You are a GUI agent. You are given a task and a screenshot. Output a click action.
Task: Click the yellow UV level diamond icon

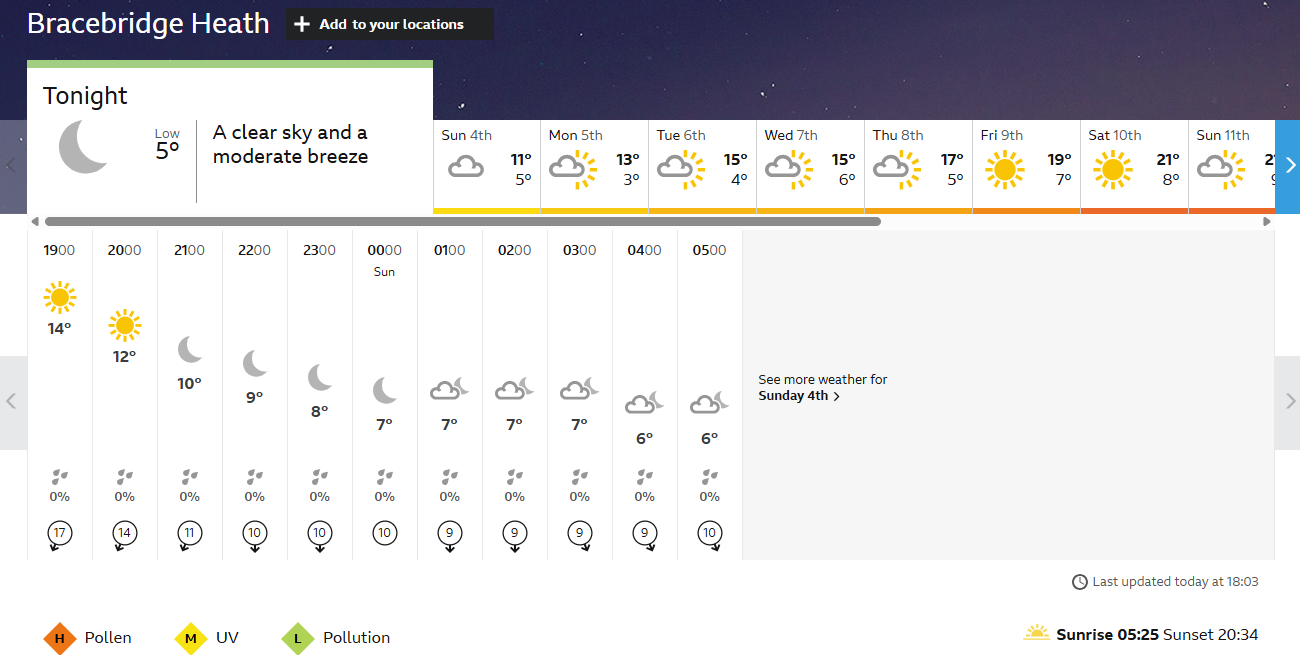(191, 638)
